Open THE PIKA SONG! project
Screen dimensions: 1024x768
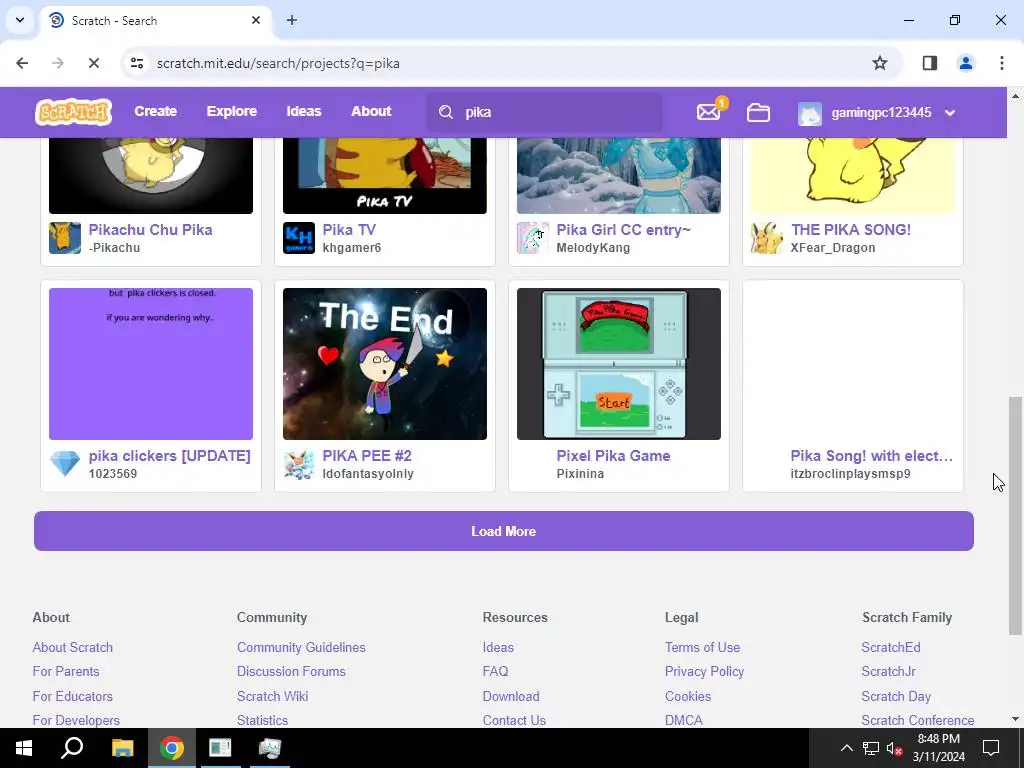tap(851, 230)
